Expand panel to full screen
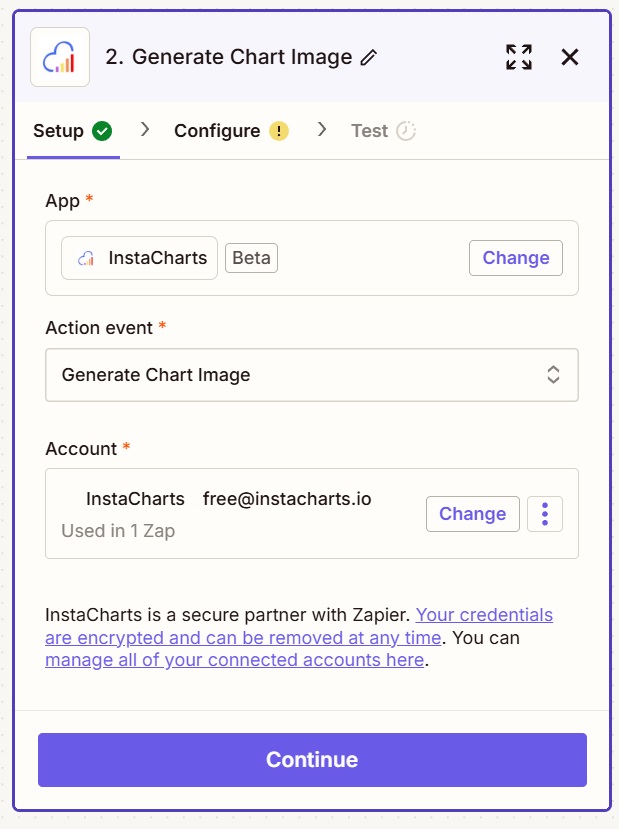Image resolution: width=619 pixels, height=829 pixels. tap(519, 57)
